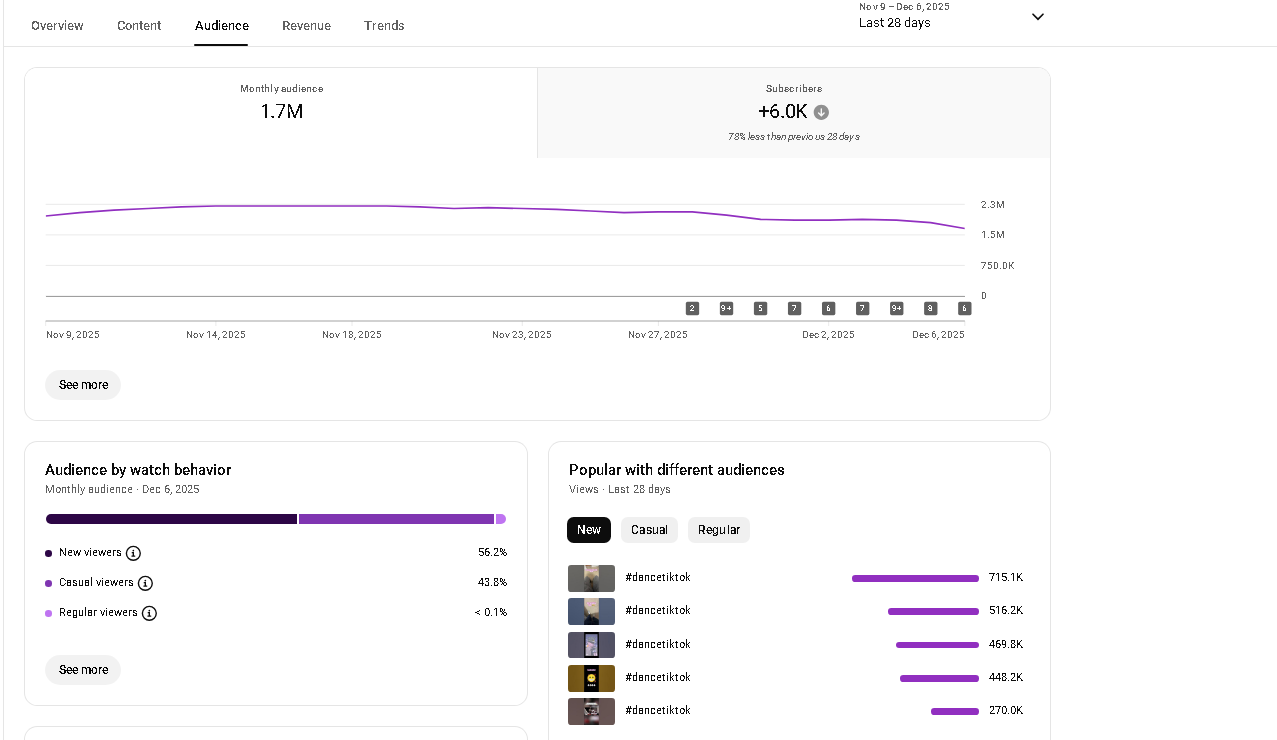Image resolution: width=1277 pixels, height=740 pixels.
Task: Select the New audience filter chip
Action: (x=589, y=530)
